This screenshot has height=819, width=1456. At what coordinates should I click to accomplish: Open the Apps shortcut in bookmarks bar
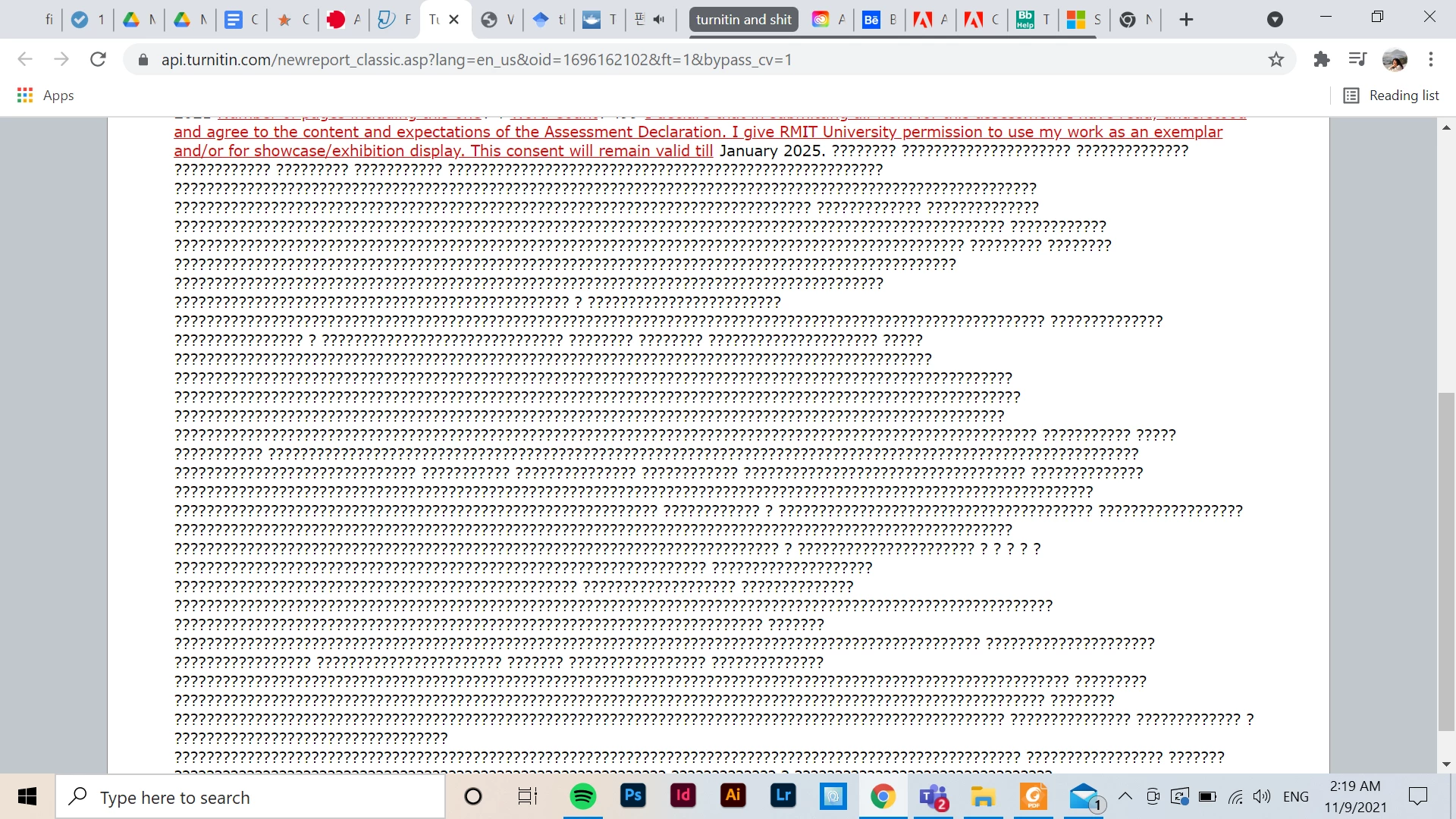[x=45, y=96]
